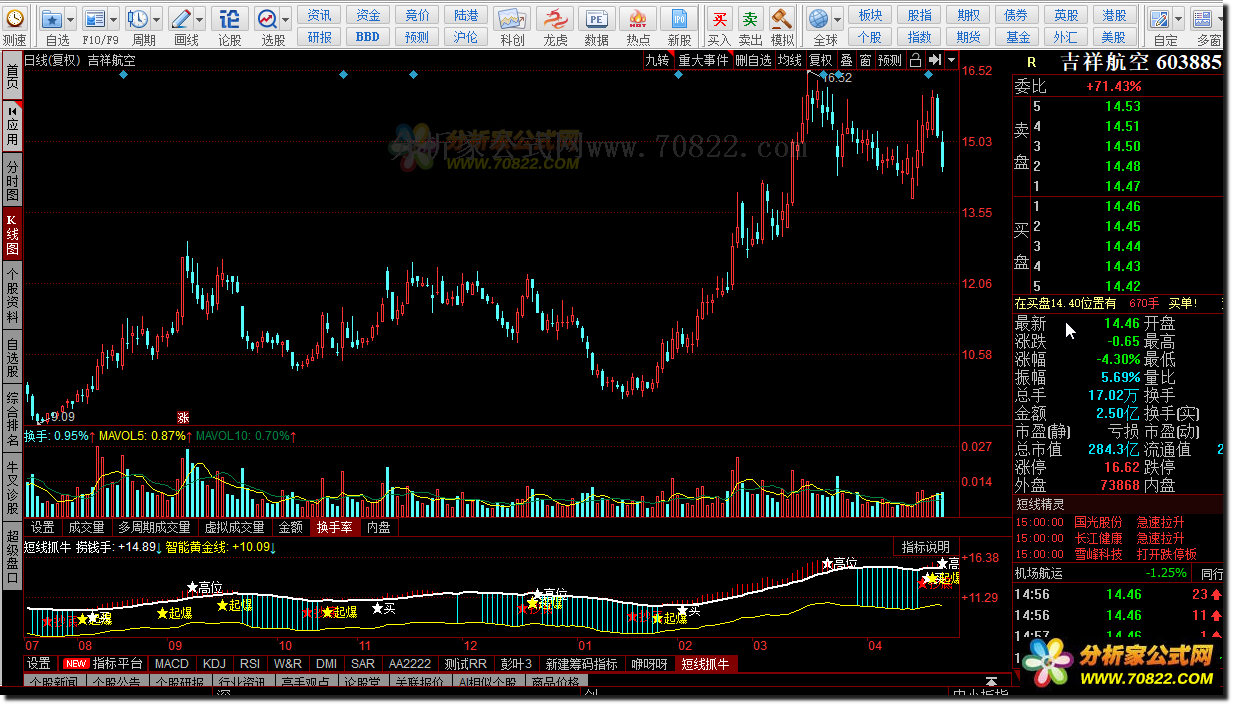Click the 沪伦 toolbar button

(x=466, y=36)
